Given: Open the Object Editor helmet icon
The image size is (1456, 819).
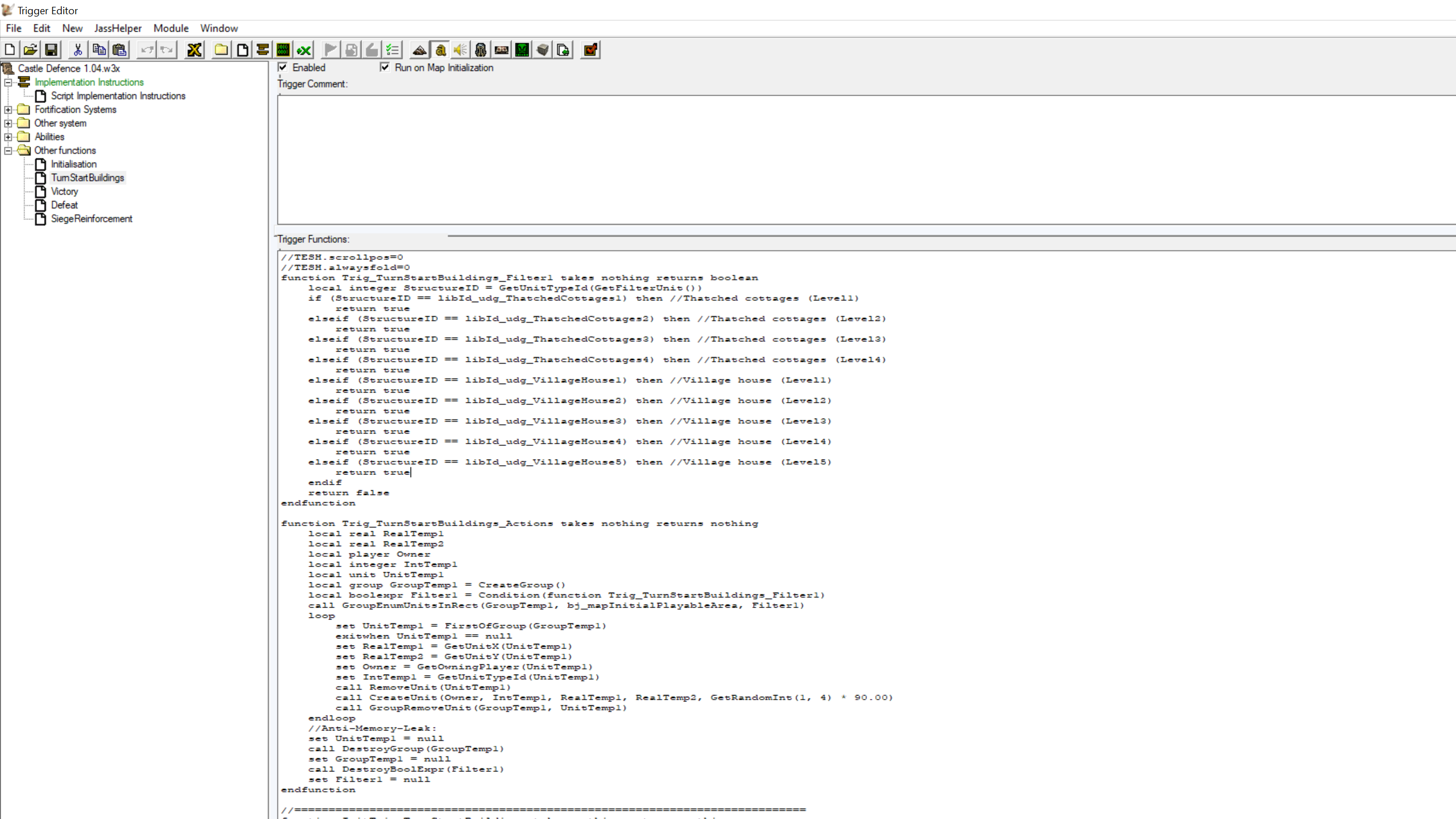Looking at the screenshot, I should 481,50.
